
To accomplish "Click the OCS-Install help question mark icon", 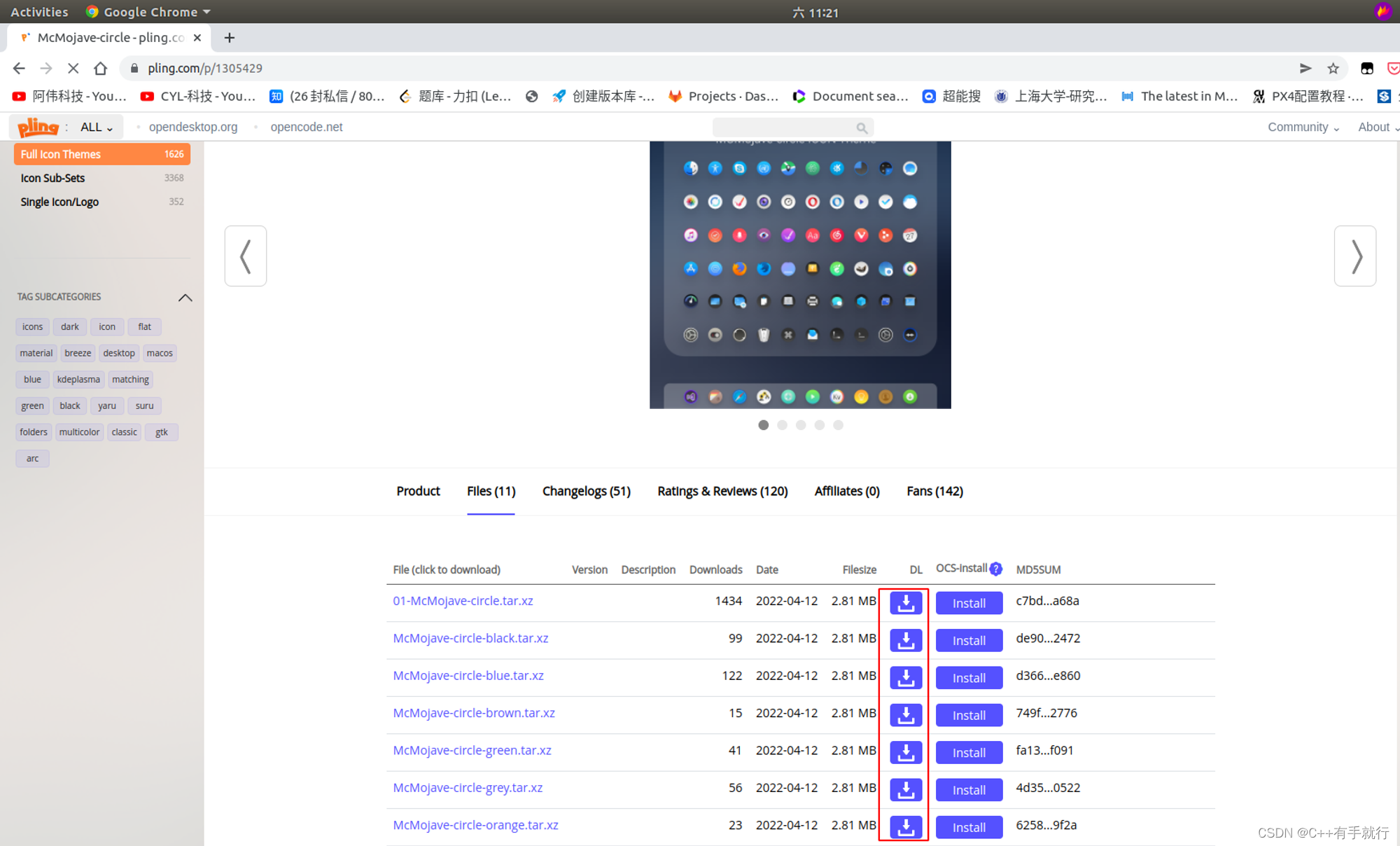I will click(x=995, y=569).
